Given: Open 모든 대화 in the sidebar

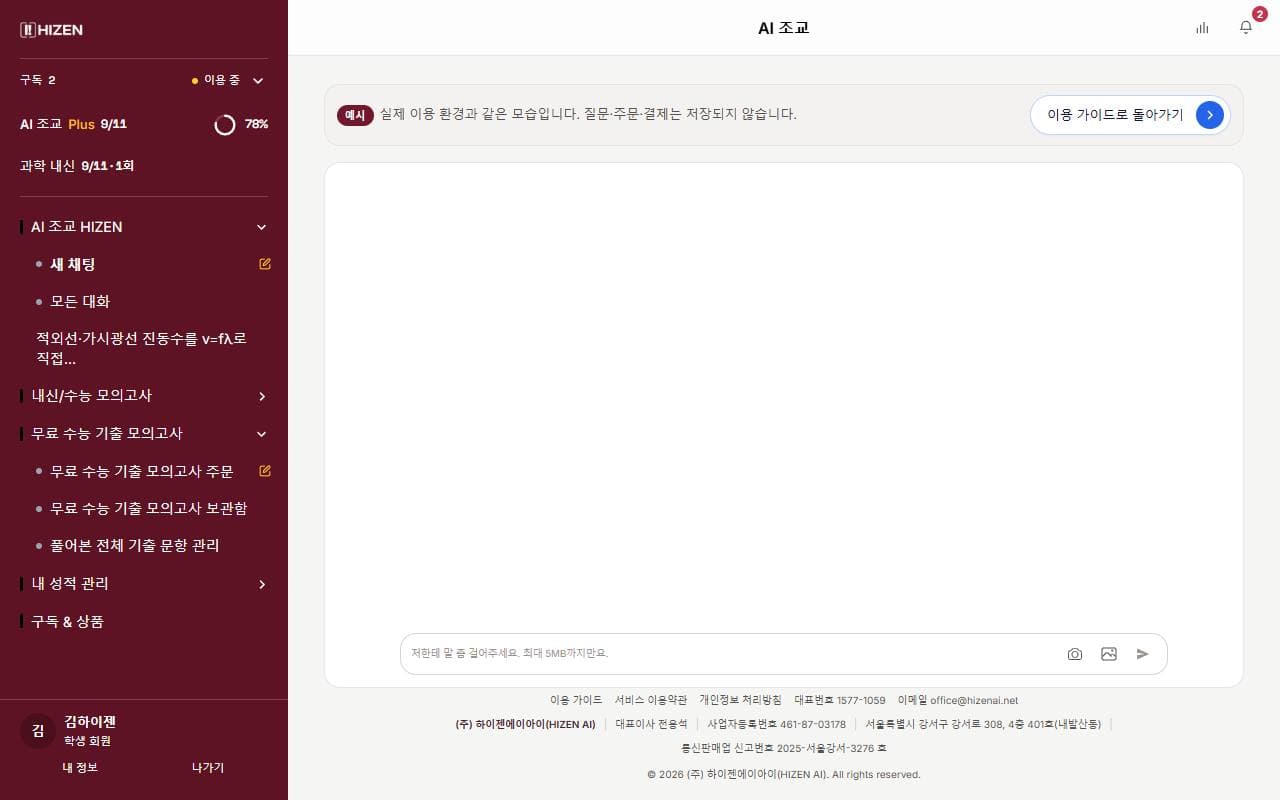Looking at the screenshot, I should 80,301.
